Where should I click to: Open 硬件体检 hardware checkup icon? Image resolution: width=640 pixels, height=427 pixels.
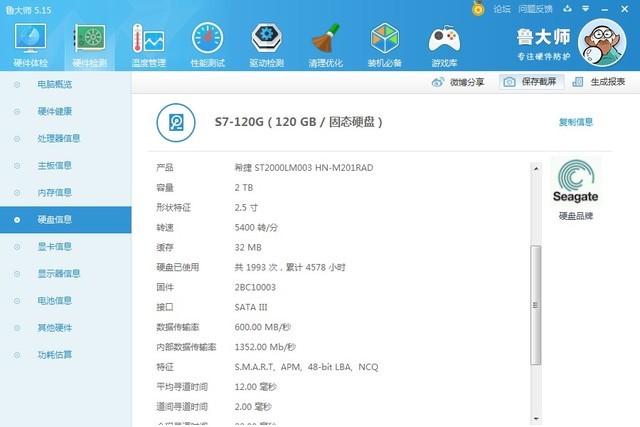30,38
